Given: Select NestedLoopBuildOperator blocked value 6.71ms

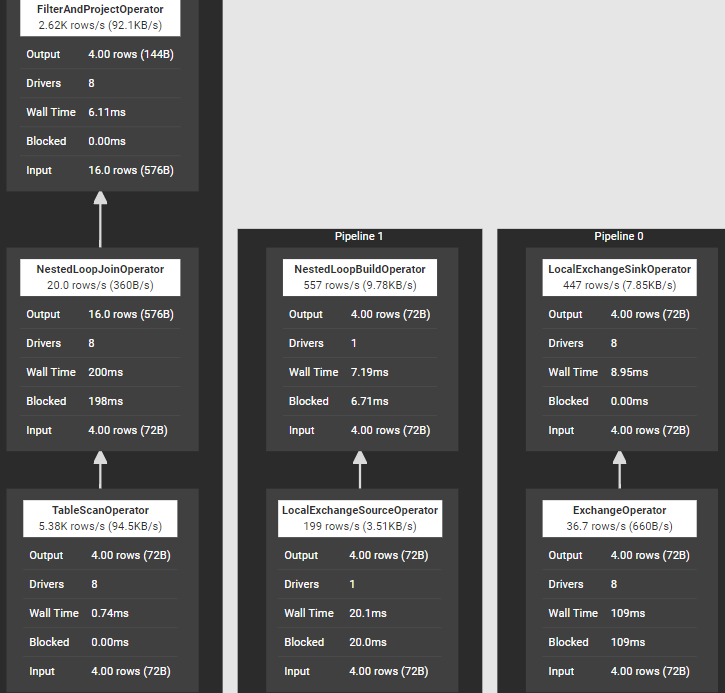Looking at the screenshot, I should click(369, 401).
